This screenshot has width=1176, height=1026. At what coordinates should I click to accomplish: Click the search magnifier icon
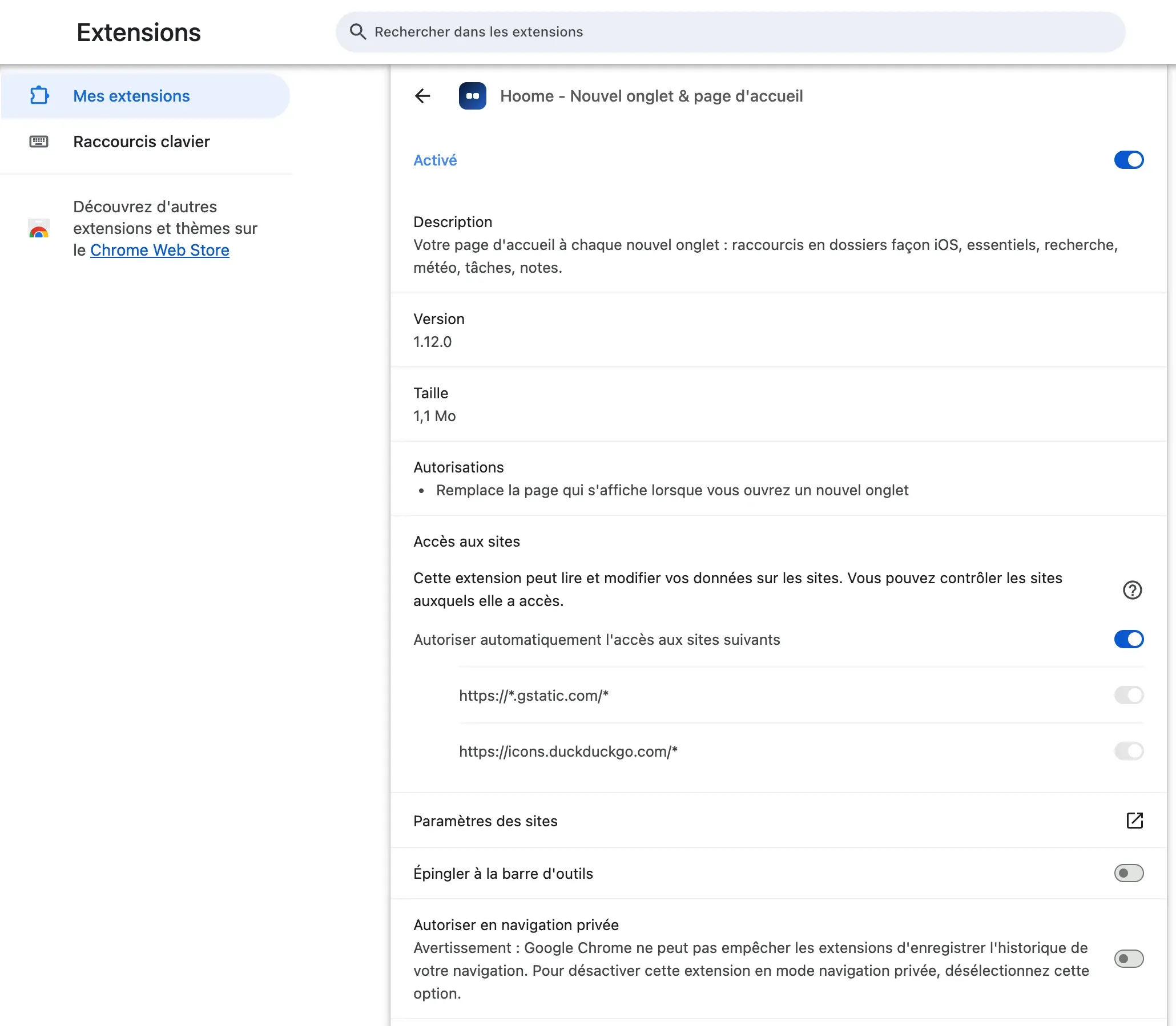pos(358,31)
